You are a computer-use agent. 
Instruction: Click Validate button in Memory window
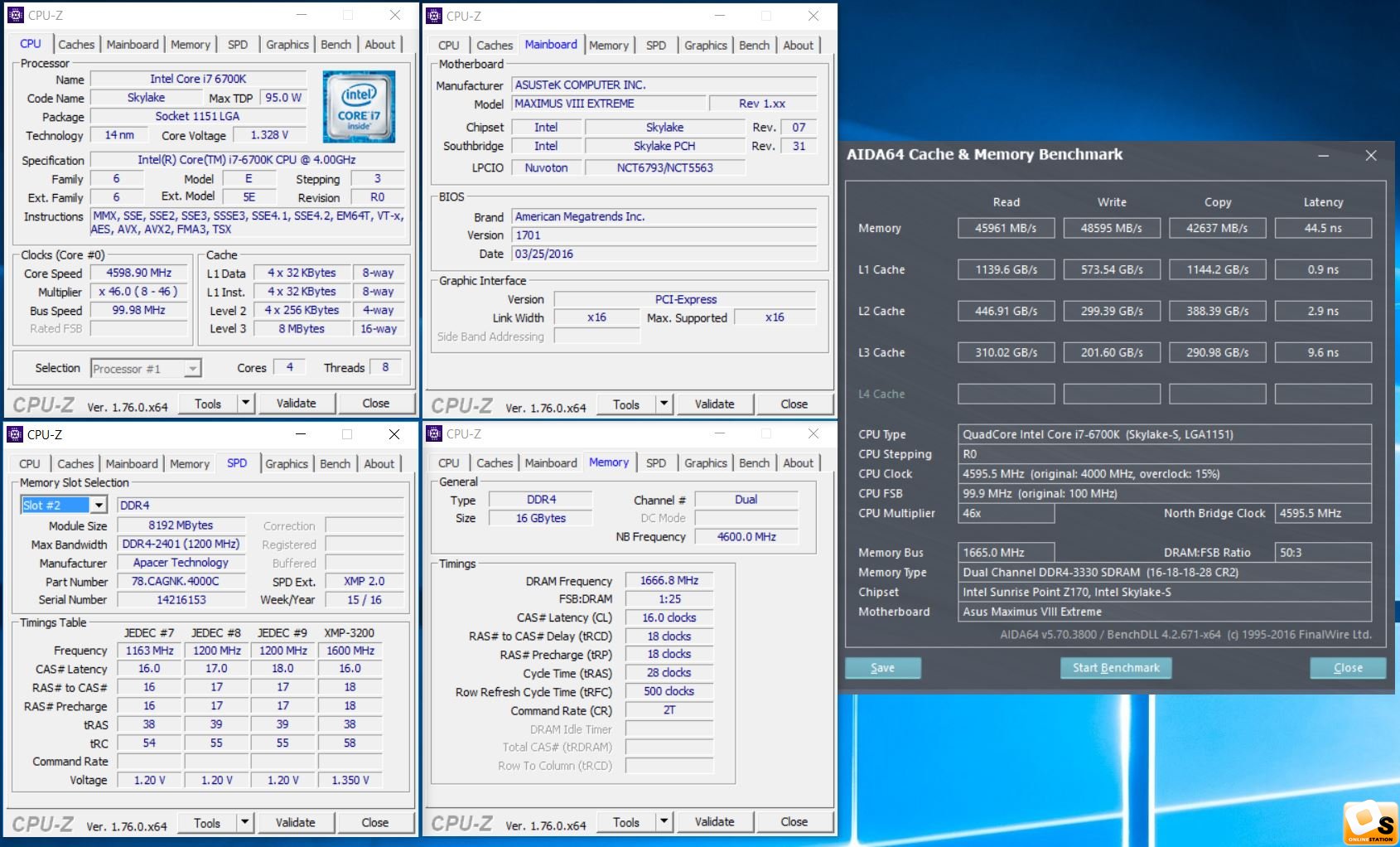[x=714, y=822]
